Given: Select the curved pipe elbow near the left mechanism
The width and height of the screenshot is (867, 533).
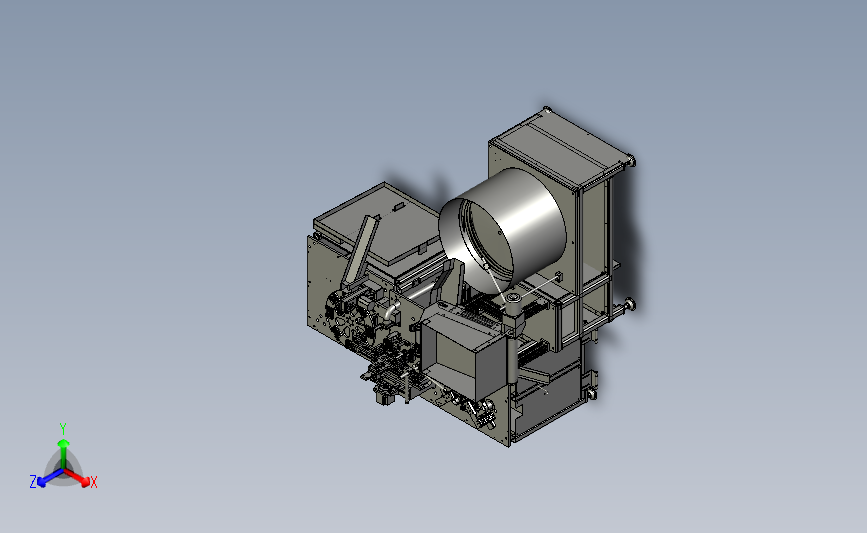Looking at the screenshot, I should pos(391,311).
